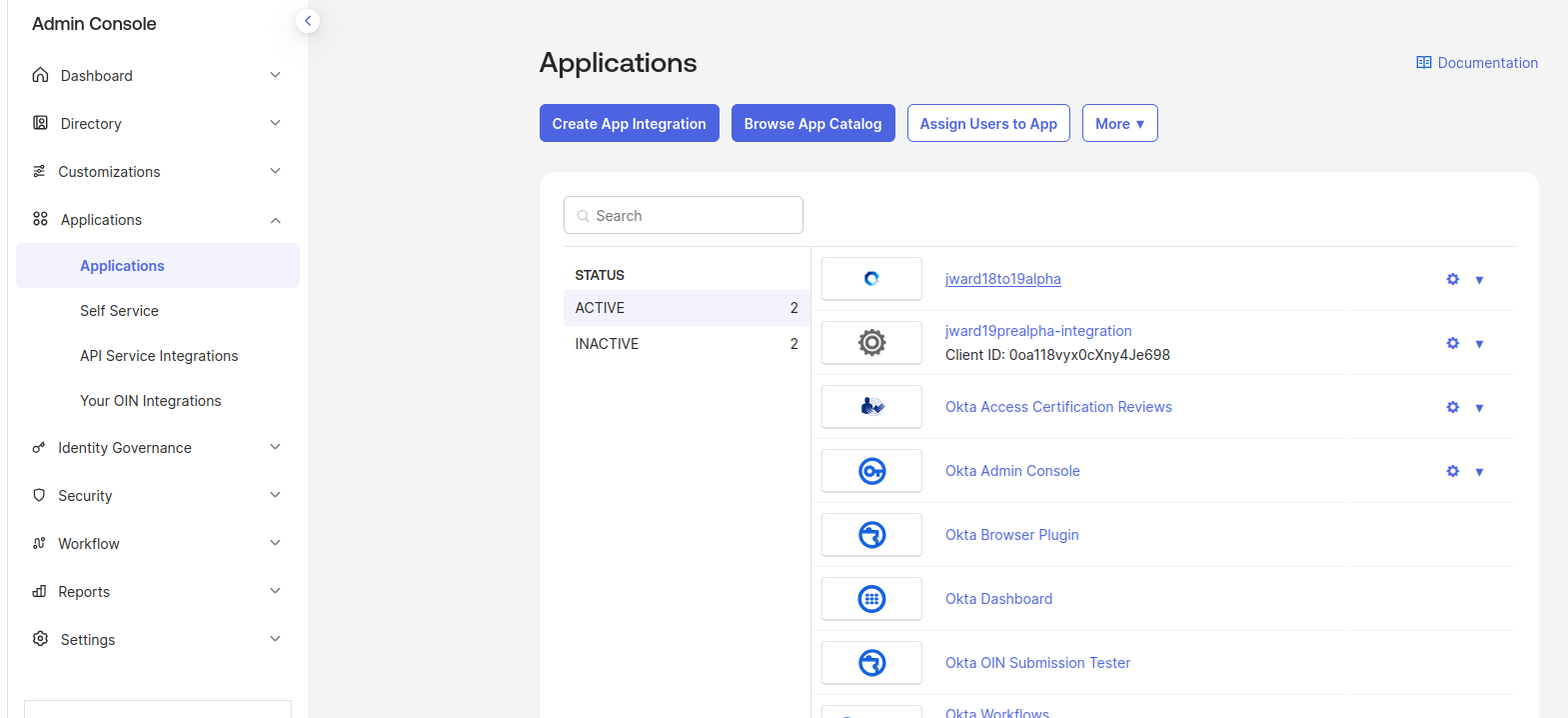Filter by ACTIVE status
The width and height of the screenshot is (1568, 718).
(687, 308)
